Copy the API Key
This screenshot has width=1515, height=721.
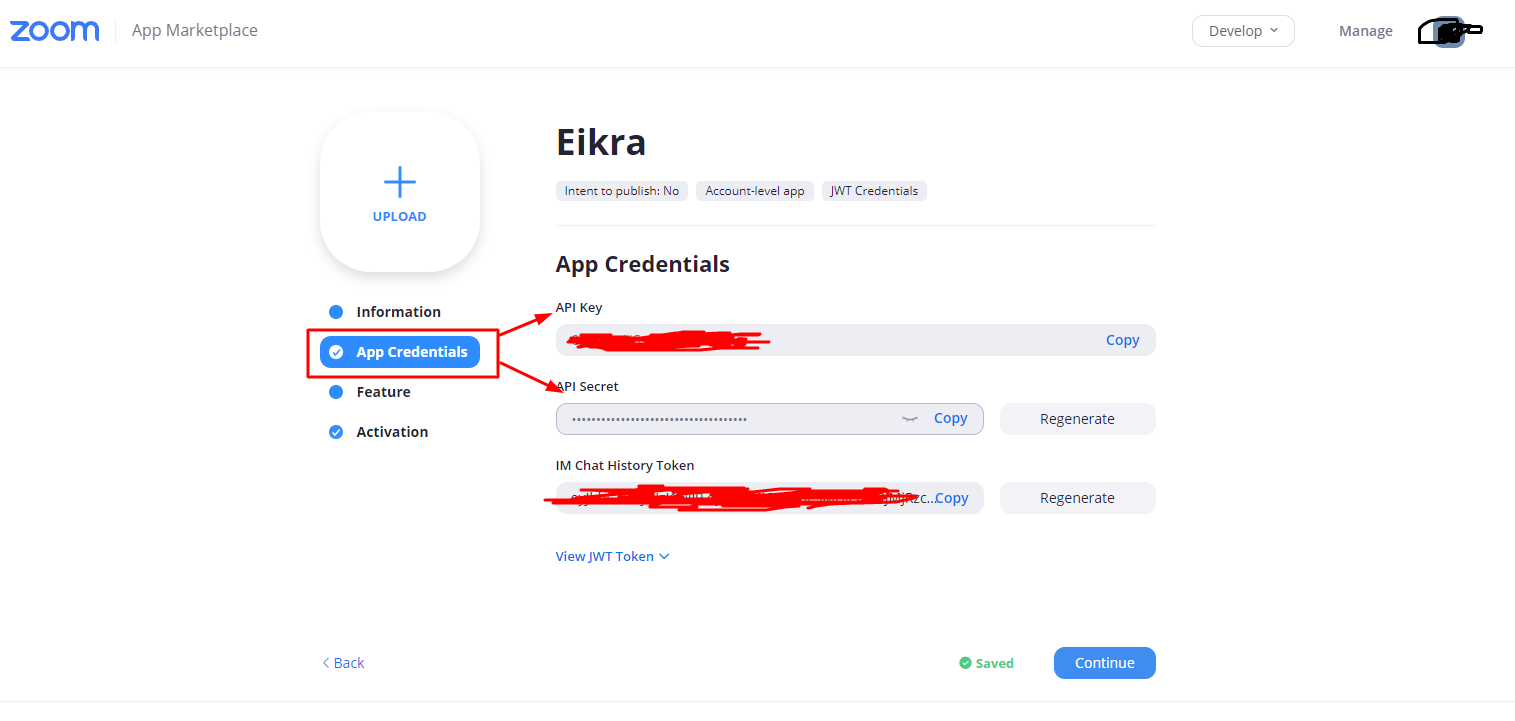coord(1122,340)
